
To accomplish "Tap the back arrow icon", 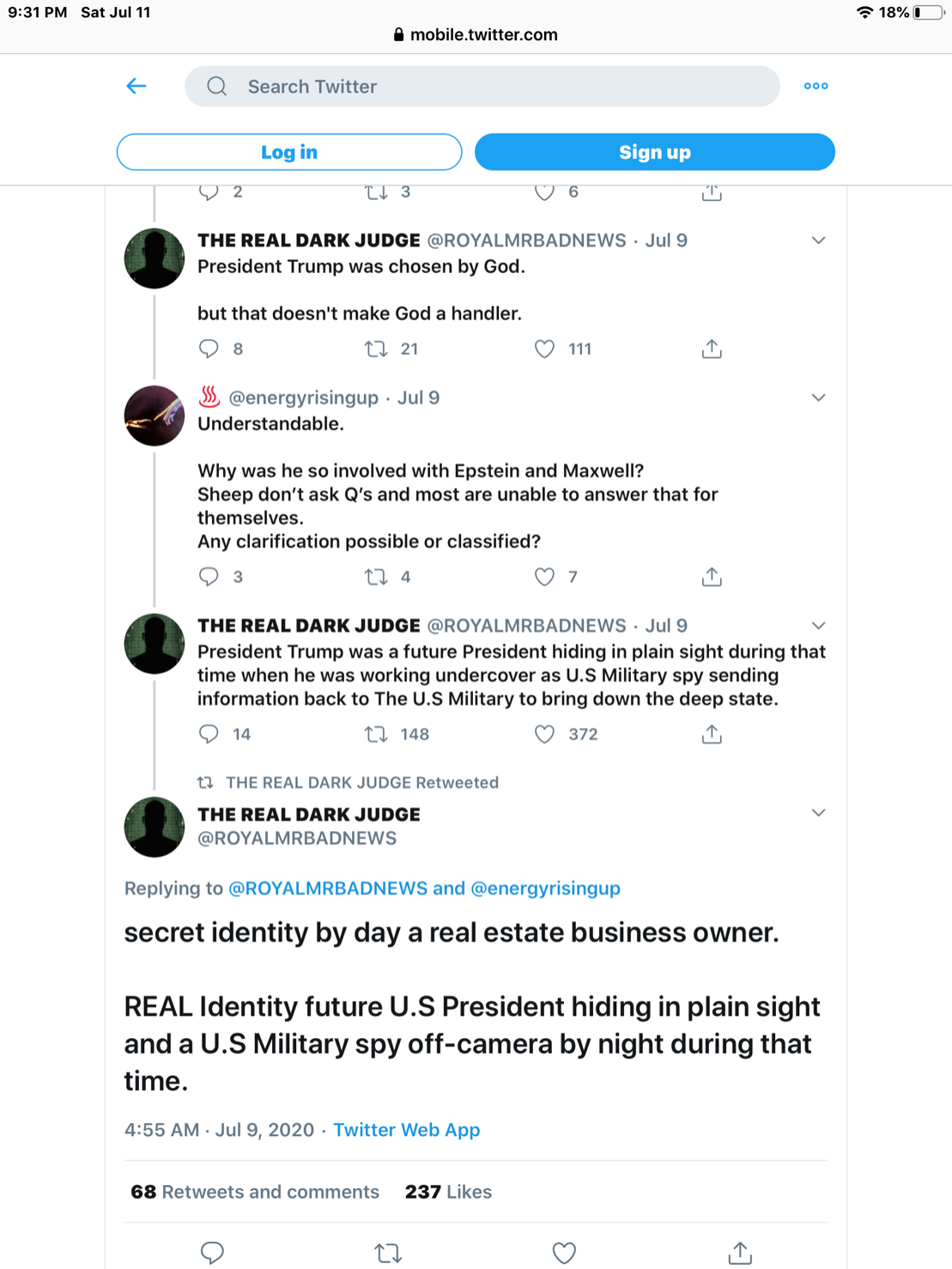I will click(x=136, y=86).
